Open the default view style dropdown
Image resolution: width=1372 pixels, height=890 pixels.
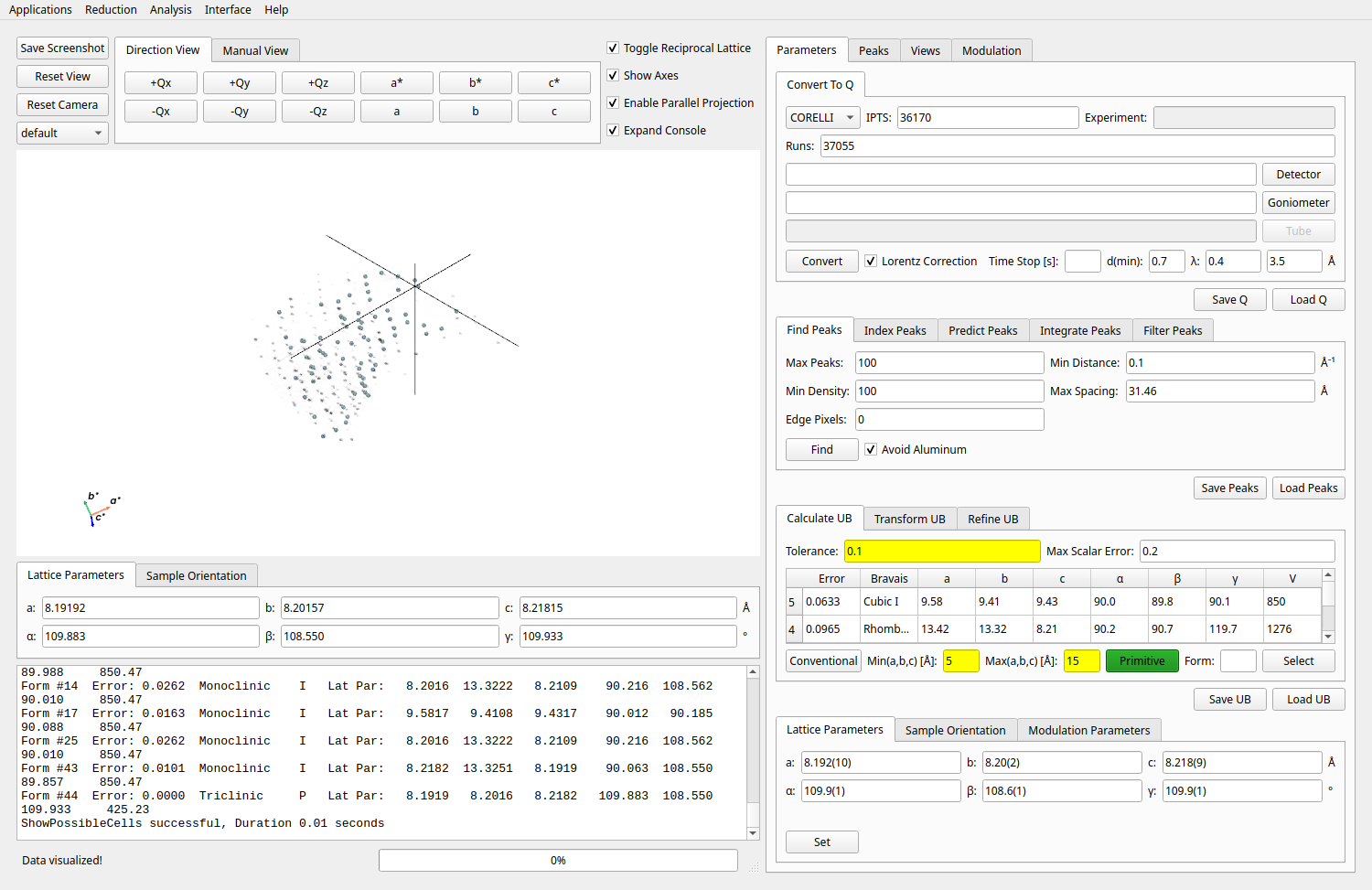click(62, 133)
